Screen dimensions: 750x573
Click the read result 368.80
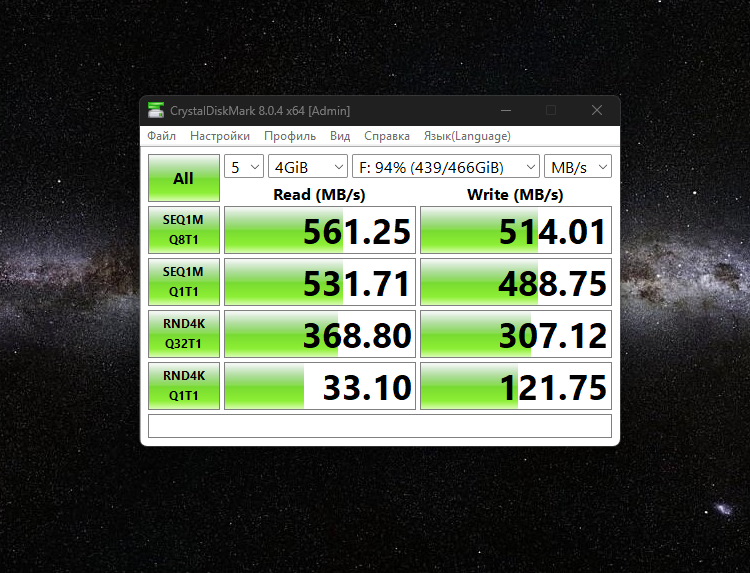point(320,334)
